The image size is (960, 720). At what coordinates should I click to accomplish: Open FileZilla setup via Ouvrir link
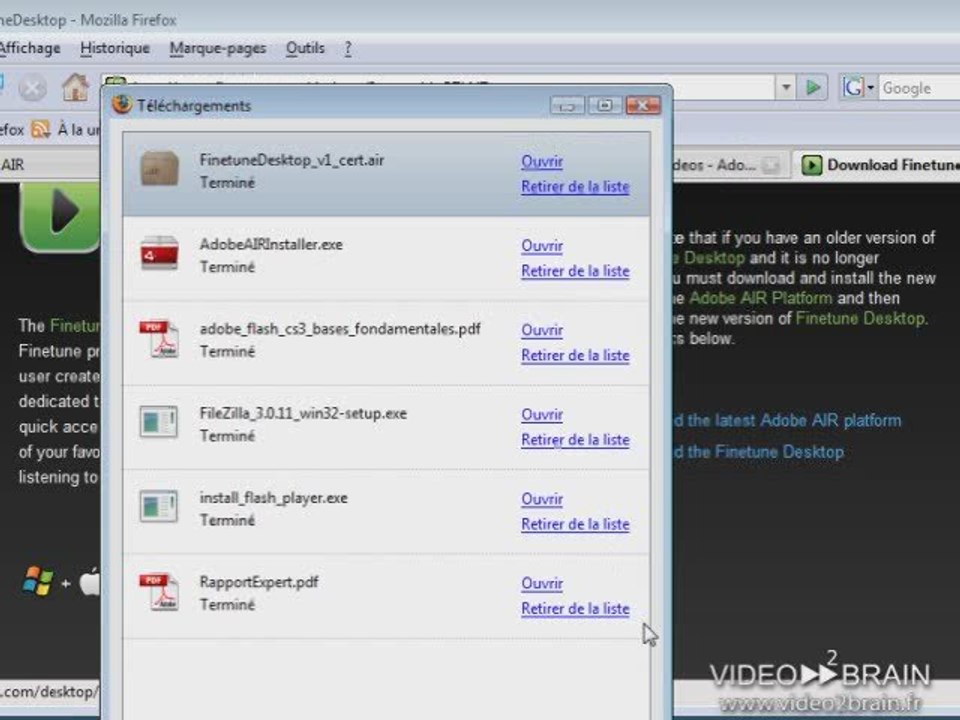pyautogui.click(x=542, y=415)
